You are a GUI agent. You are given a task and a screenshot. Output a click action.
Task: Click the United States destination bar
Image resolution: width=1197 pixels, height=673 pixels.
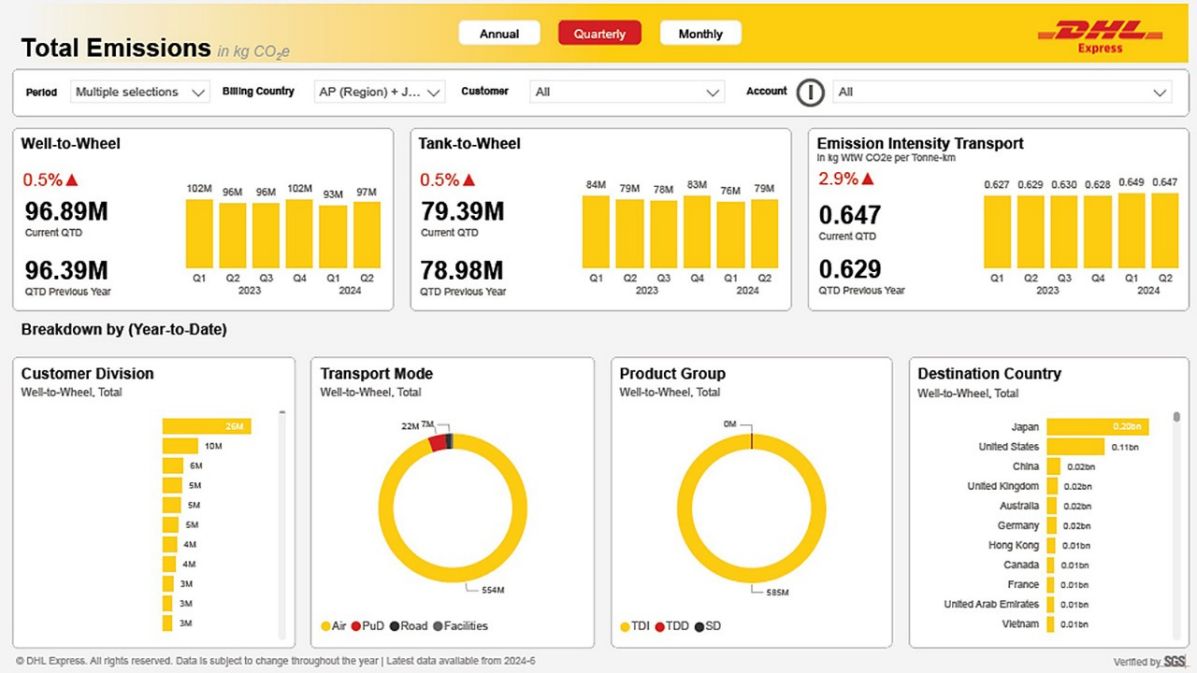[1075, 446]
